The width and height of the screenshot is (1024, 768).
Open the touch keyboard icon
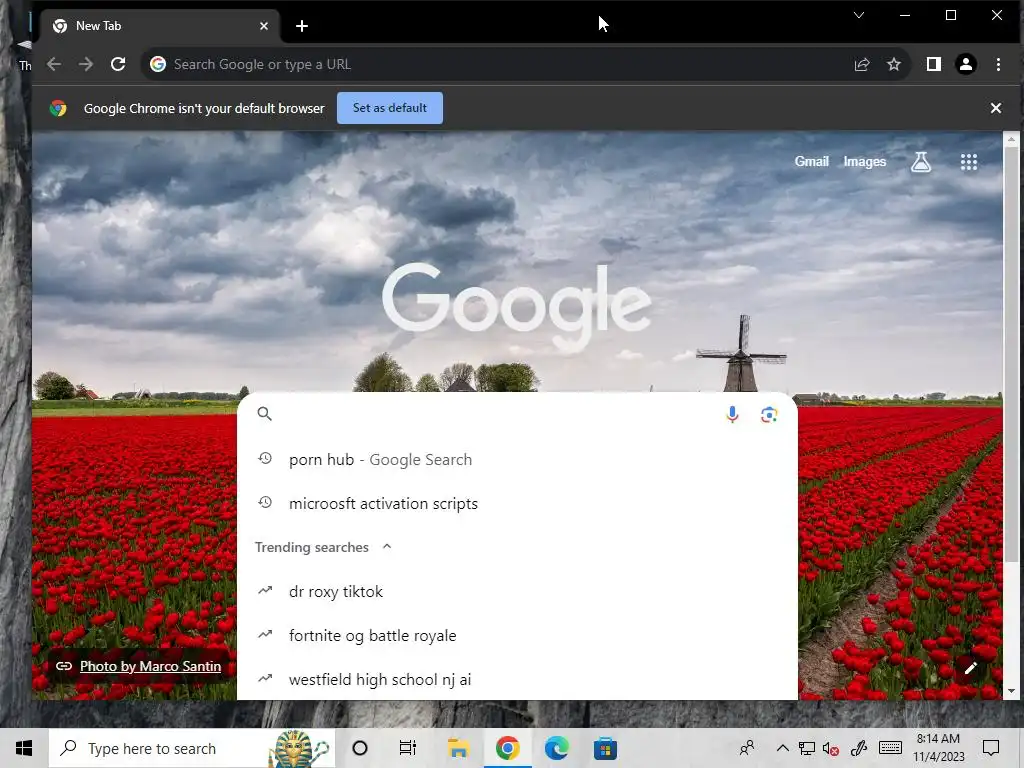(x=890, y=748)
